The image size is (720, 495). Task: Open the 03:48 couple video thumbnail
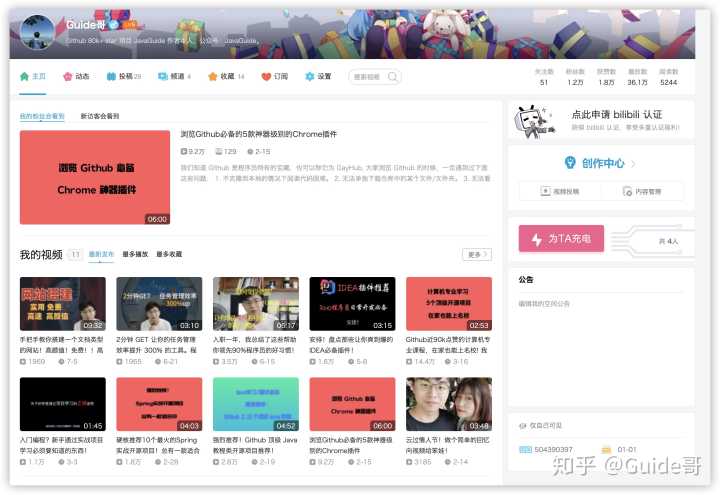[449, 404]
